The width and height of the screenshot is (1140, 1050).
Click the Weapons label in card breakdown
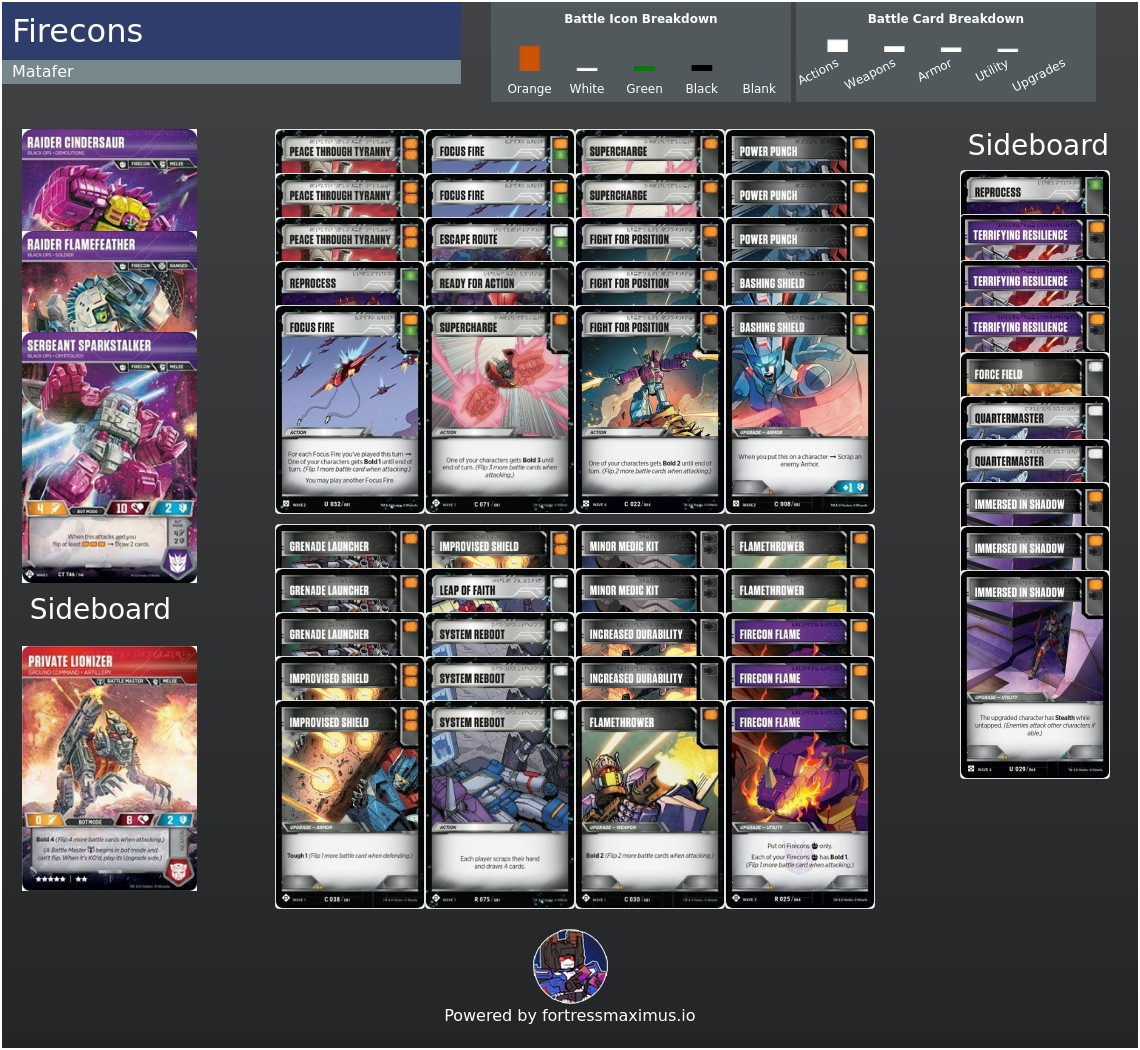[870, 73]
